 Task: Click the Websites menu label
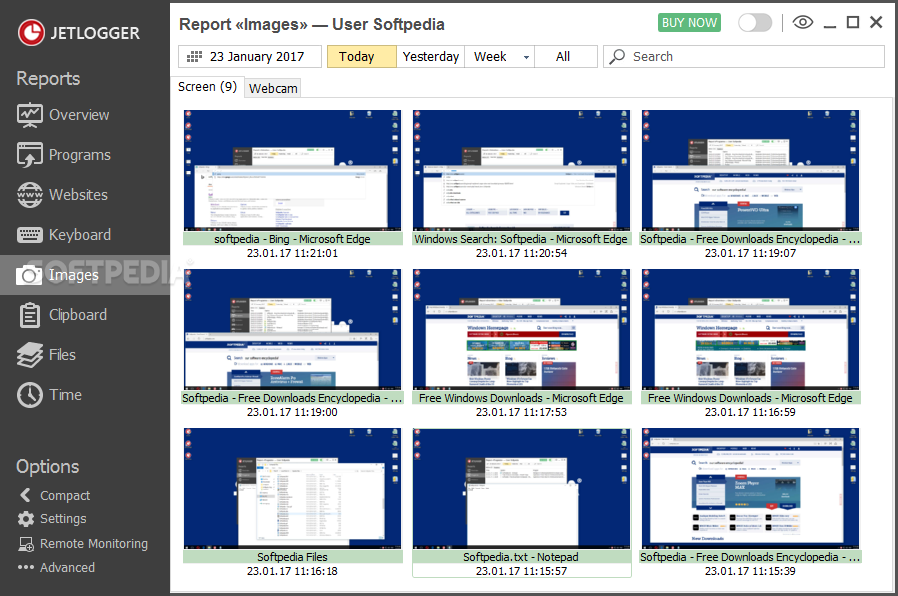coord(78,195)
